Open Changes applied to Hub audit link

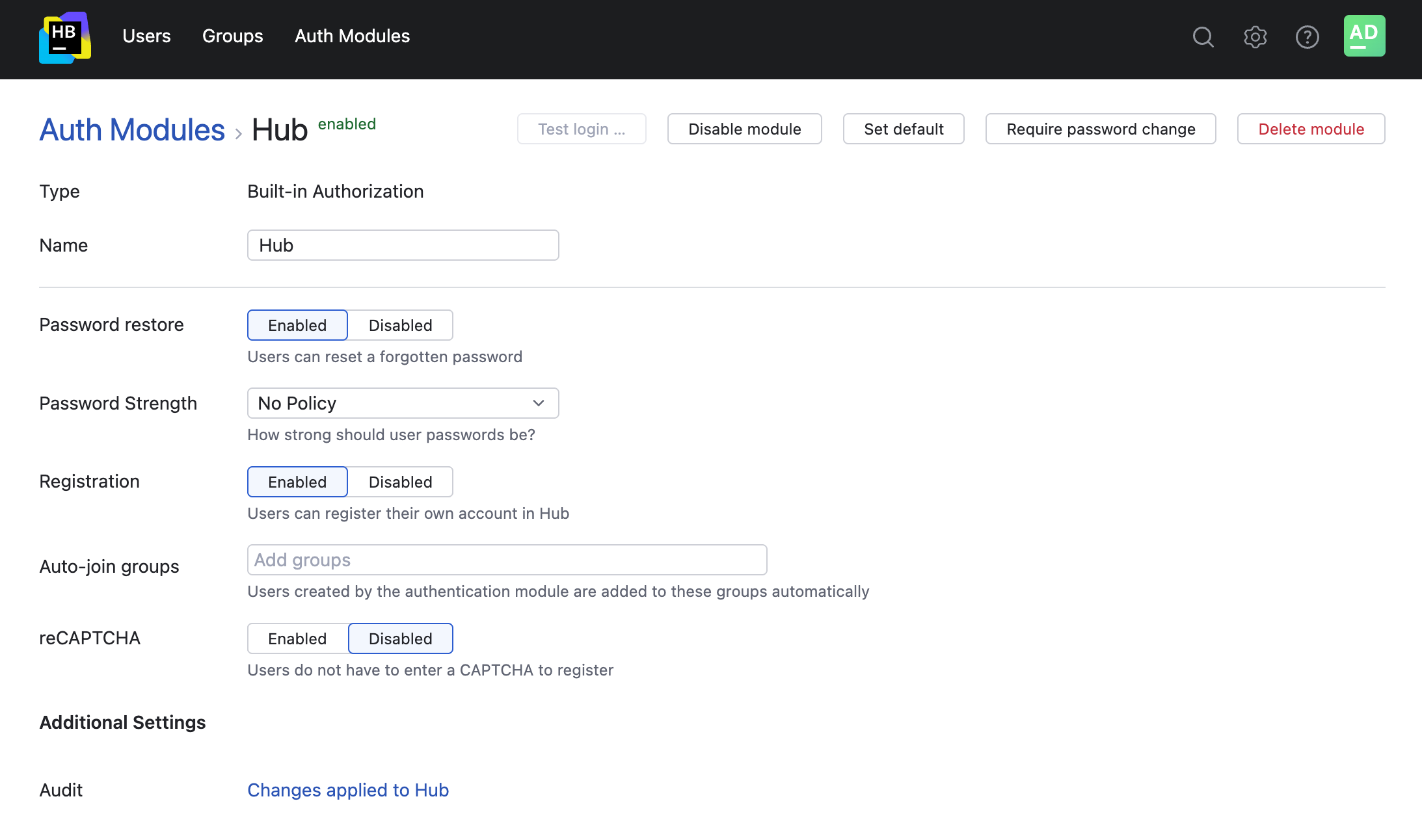click(347, 790)
